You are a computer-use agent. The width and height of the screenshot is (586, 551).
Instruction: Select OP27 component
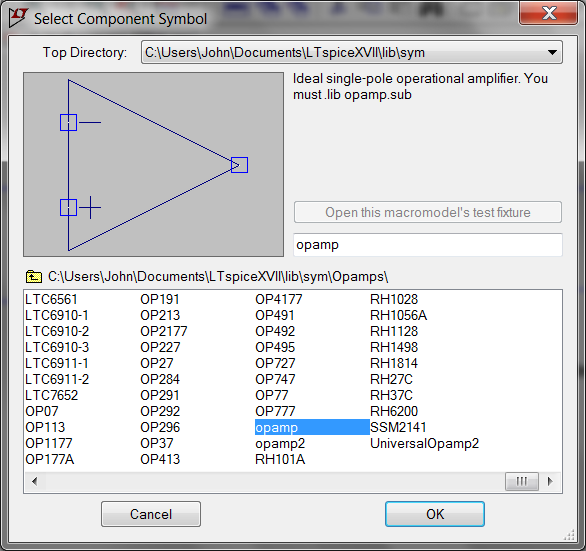157,363
